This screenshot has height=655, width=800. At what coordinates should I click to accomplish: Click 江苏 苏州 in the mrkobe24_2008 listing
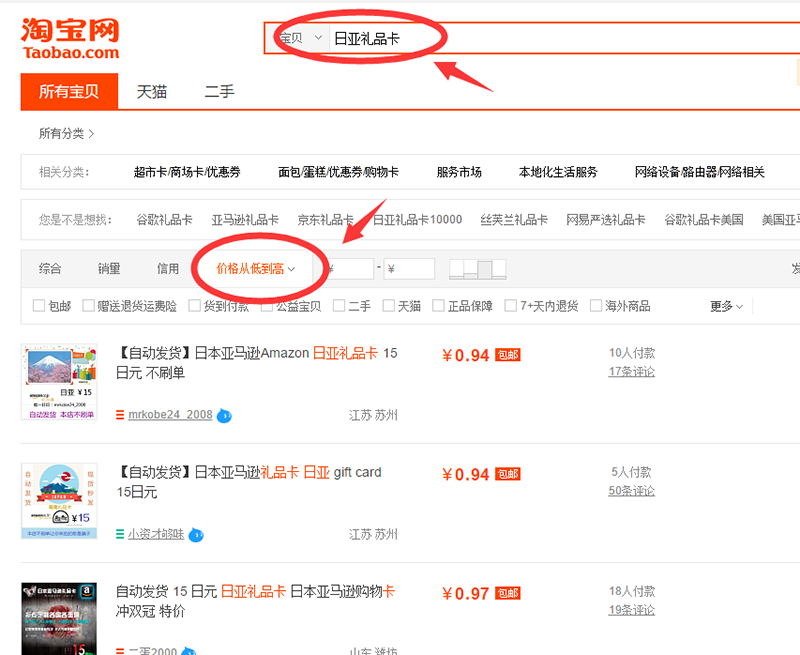(x=373, y=415)
